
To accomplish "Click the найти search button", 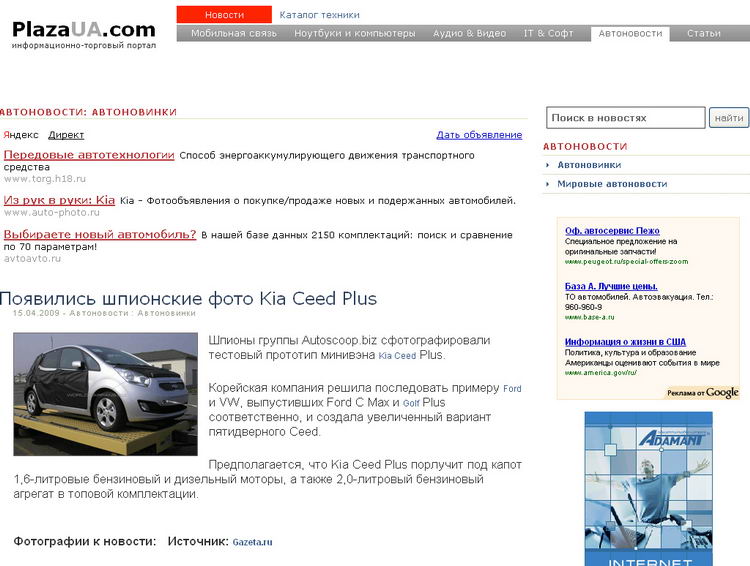I will pos(729,118).
